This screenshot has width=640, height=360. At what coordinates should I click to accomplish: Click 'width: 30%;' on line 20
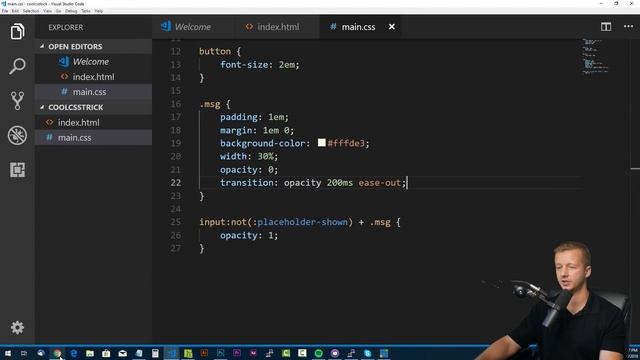click(249, 156)
